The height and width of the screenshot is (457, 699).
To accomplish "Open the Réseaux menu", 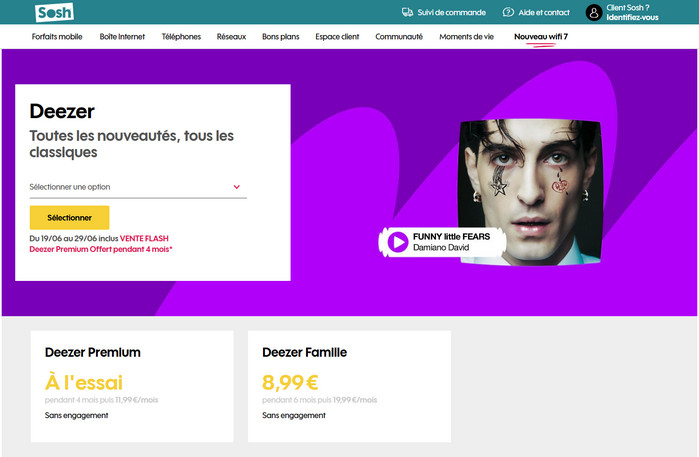I will coord(231,37).
